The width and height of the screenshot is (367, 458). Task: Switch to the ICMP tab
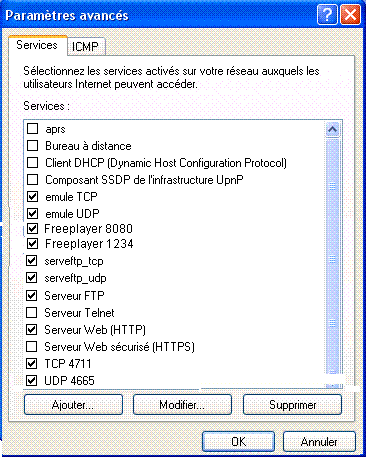(86, 46)
